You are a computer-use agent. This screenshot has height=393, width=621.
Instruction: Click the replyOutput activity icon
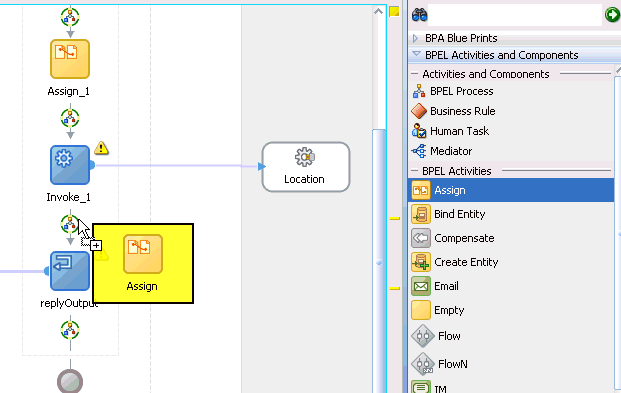click(x=70, y=271)
